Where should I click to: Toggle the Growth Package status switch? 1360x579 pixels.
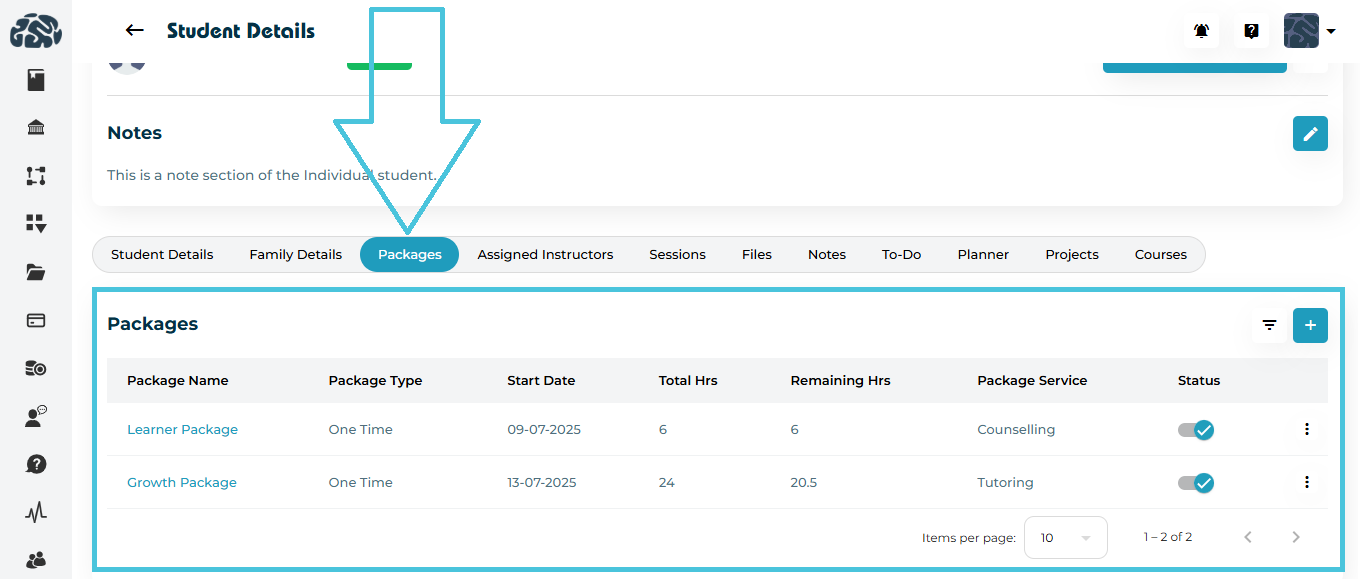(1196, 483)
